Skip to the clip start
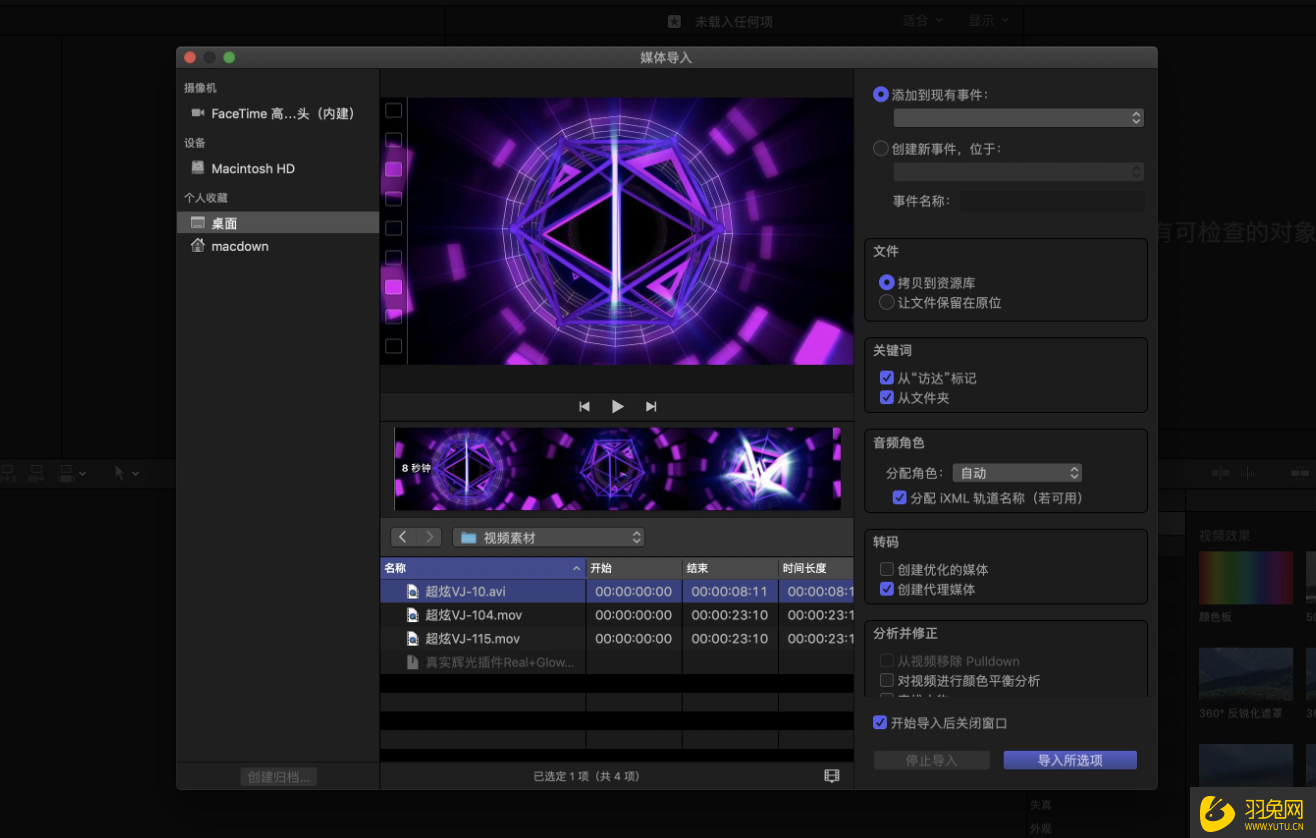Image resolution: width=1316 pixels, height=838 pixels. pyautogui.click(x=584, y=406)
